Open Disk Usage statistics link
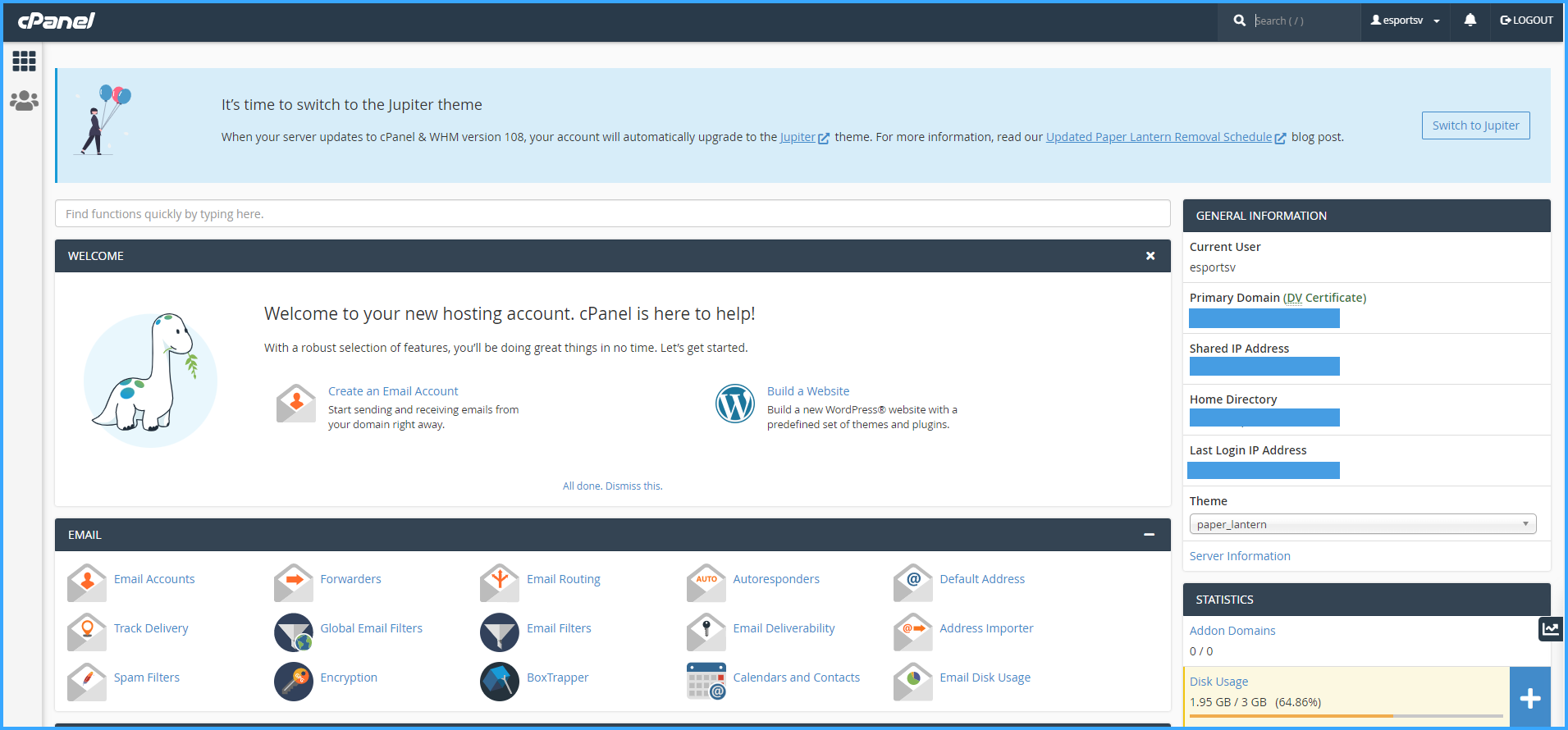The image size is (1568, 730). pos(1218,682)
